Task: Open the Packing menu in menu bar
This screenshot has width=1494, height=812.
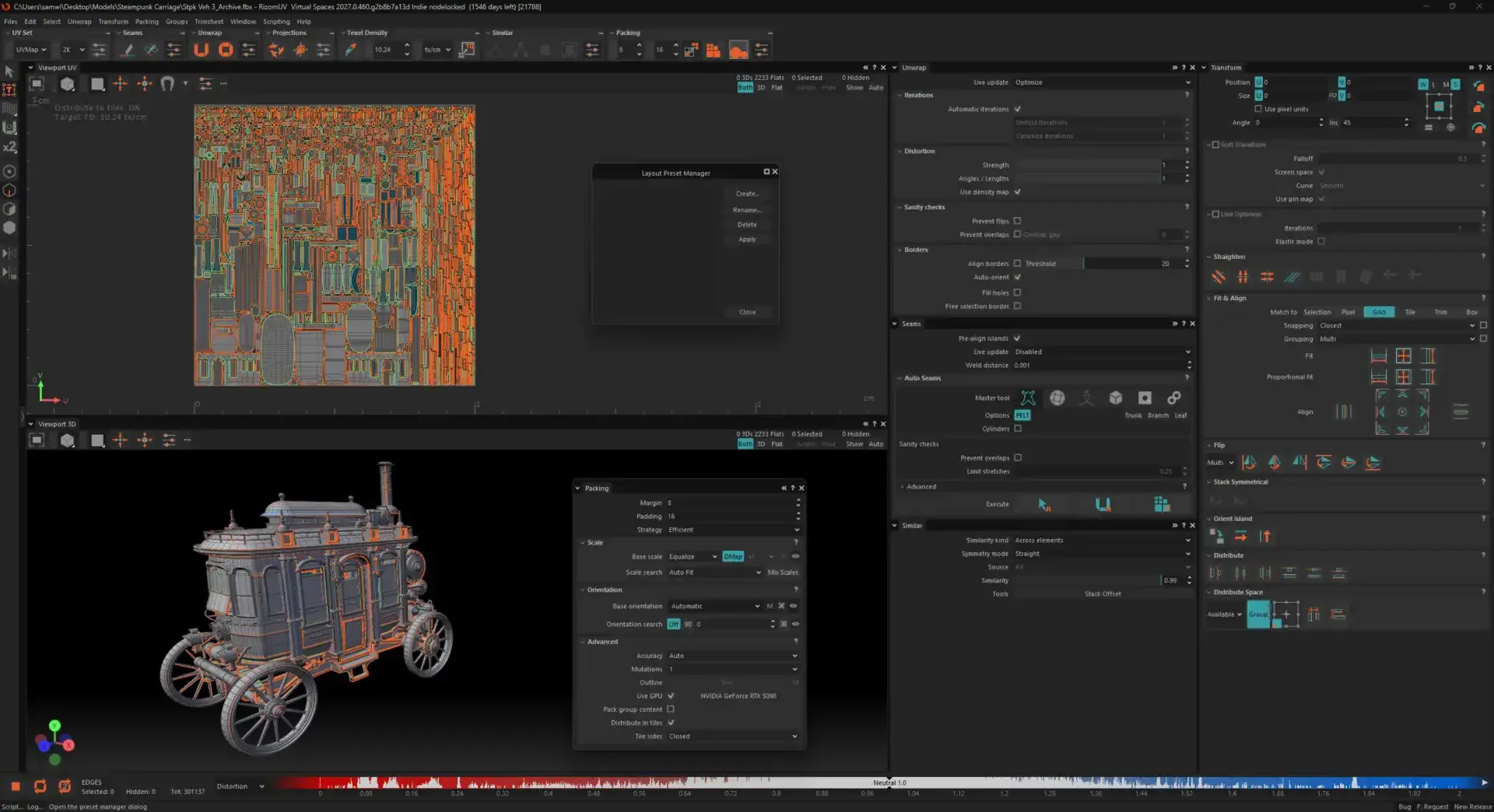Action: click(146, 22)
